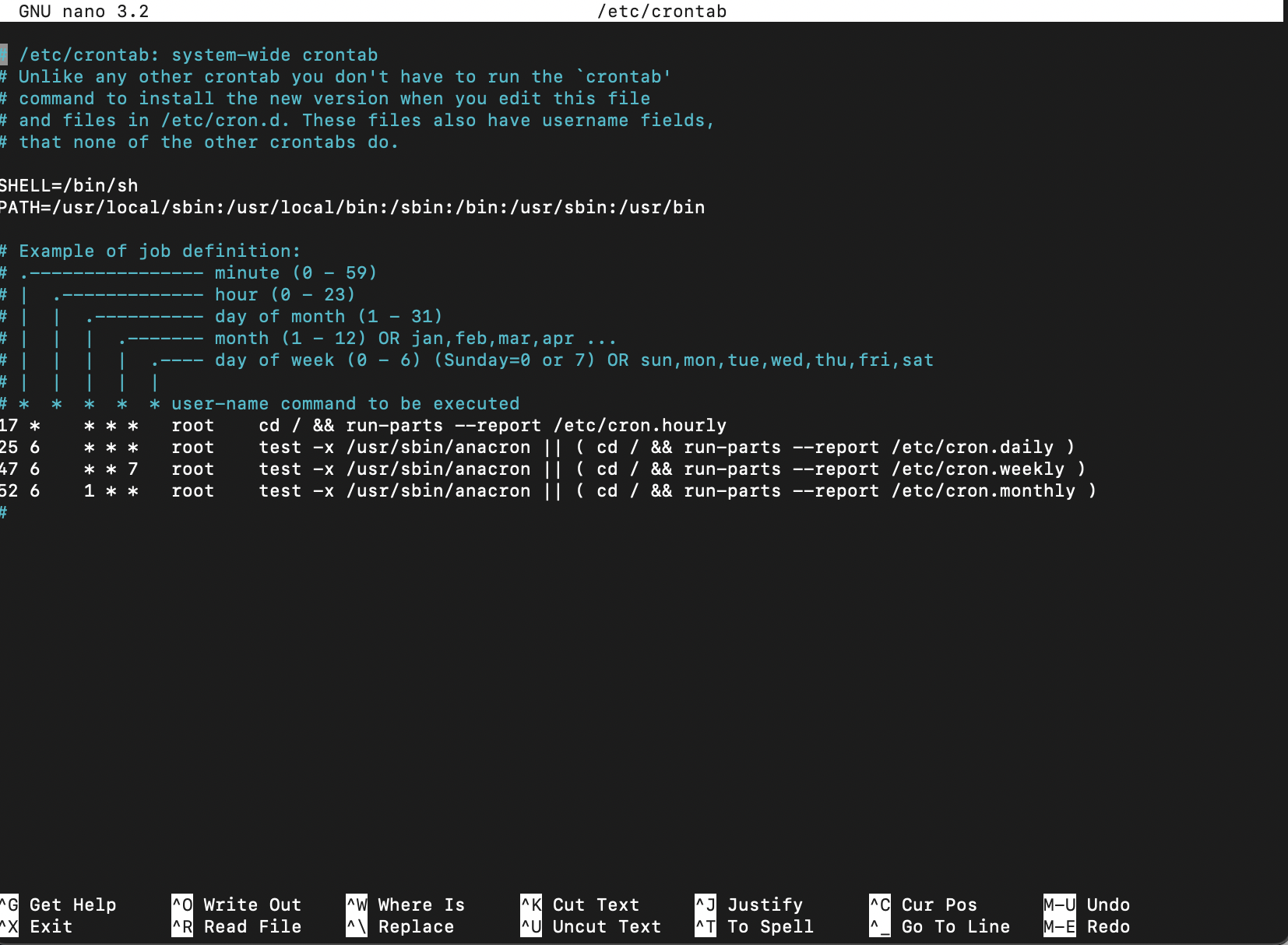Click the /etc/crontab filename in title bar

click(x=662, y=11)
